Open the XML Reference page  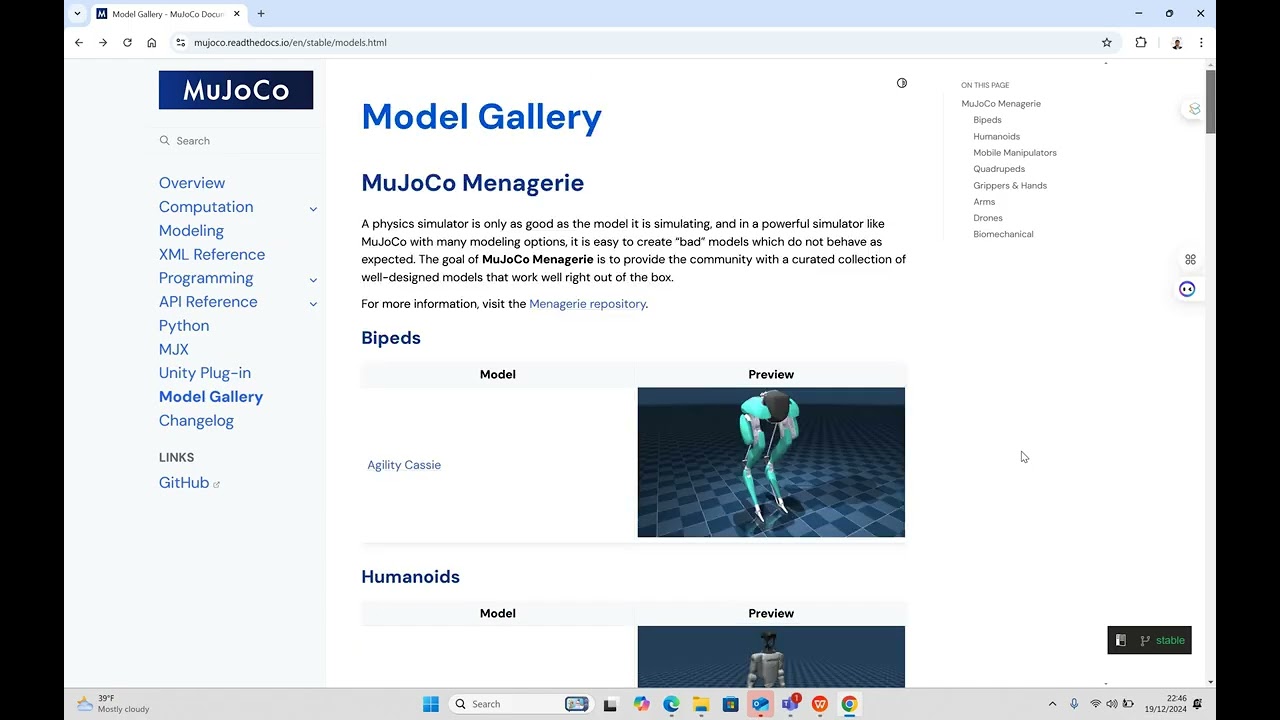[x=212, y=255]
